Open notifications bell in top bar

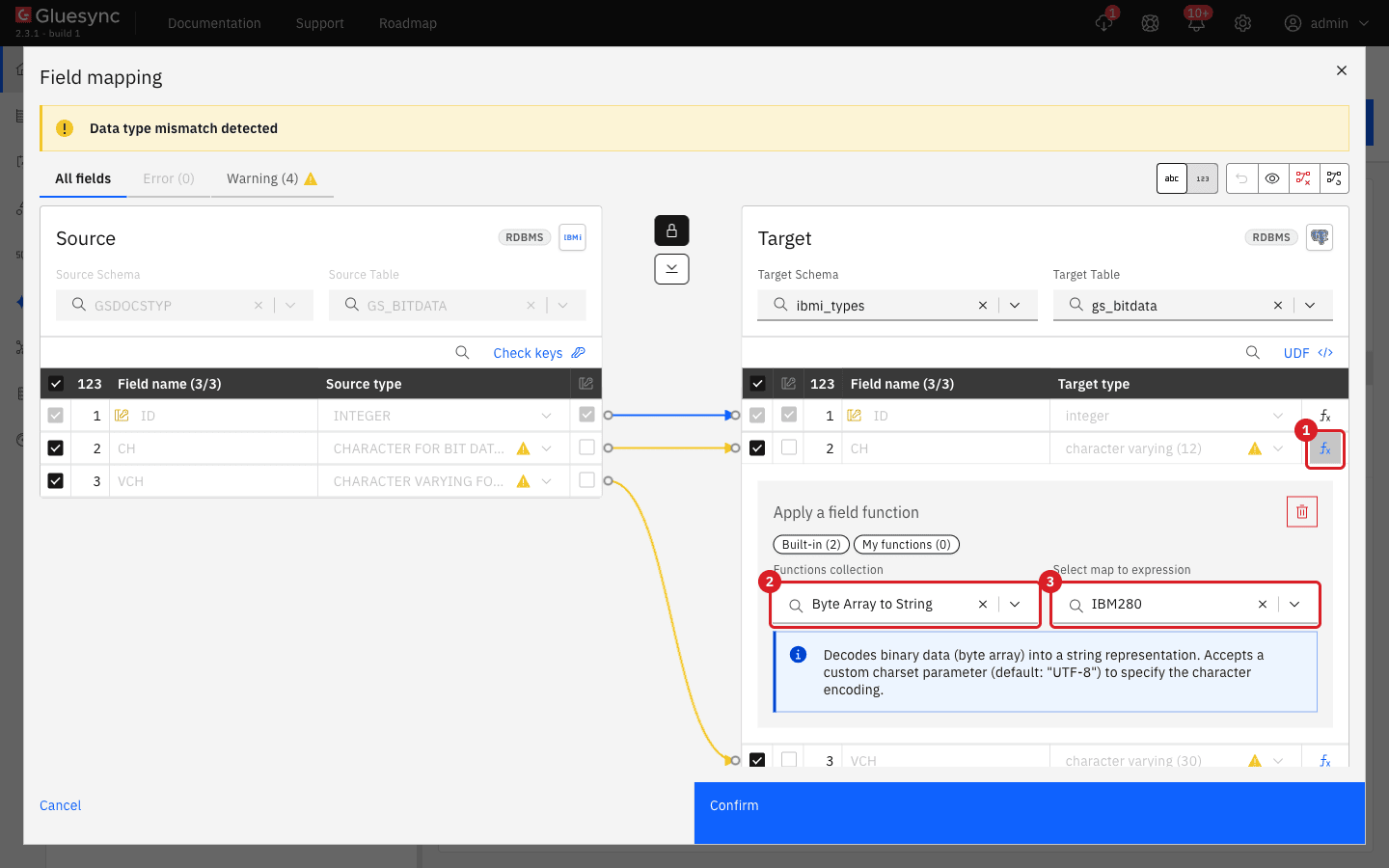click(1196, 23)
